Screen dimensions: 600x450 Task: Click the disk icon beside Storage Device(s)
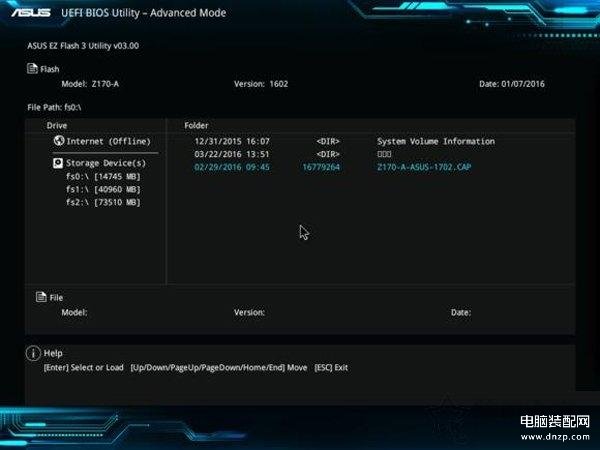(x=58, y=163)
